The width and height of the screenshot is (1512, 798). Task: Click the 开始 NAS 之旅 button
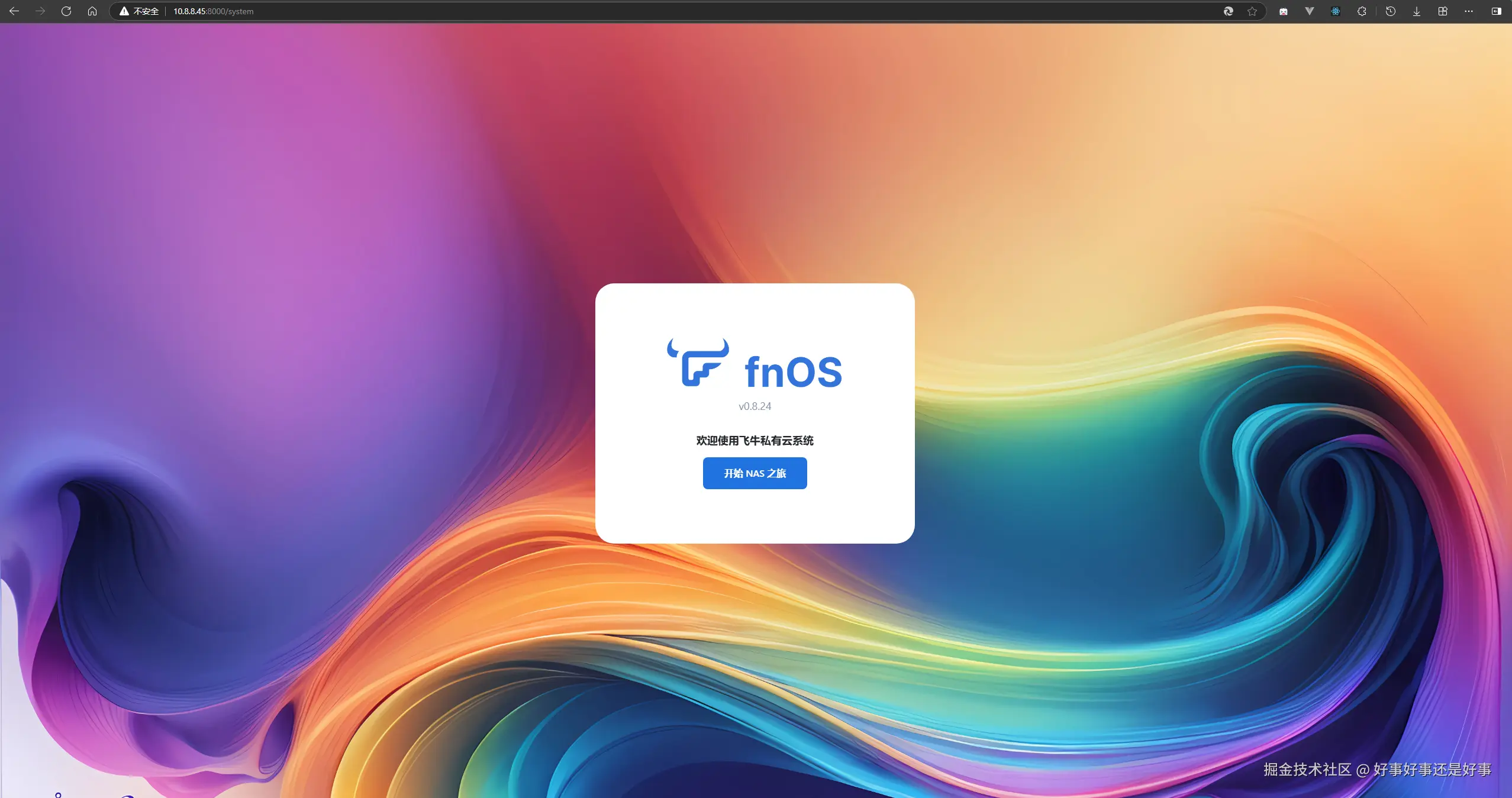tap(755, 473)
